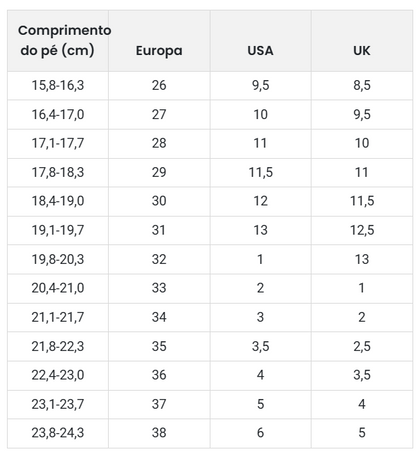The image size is (416, 461).
Task: Select foot length cell 22,4-23,0
Action: coord(58,375)
